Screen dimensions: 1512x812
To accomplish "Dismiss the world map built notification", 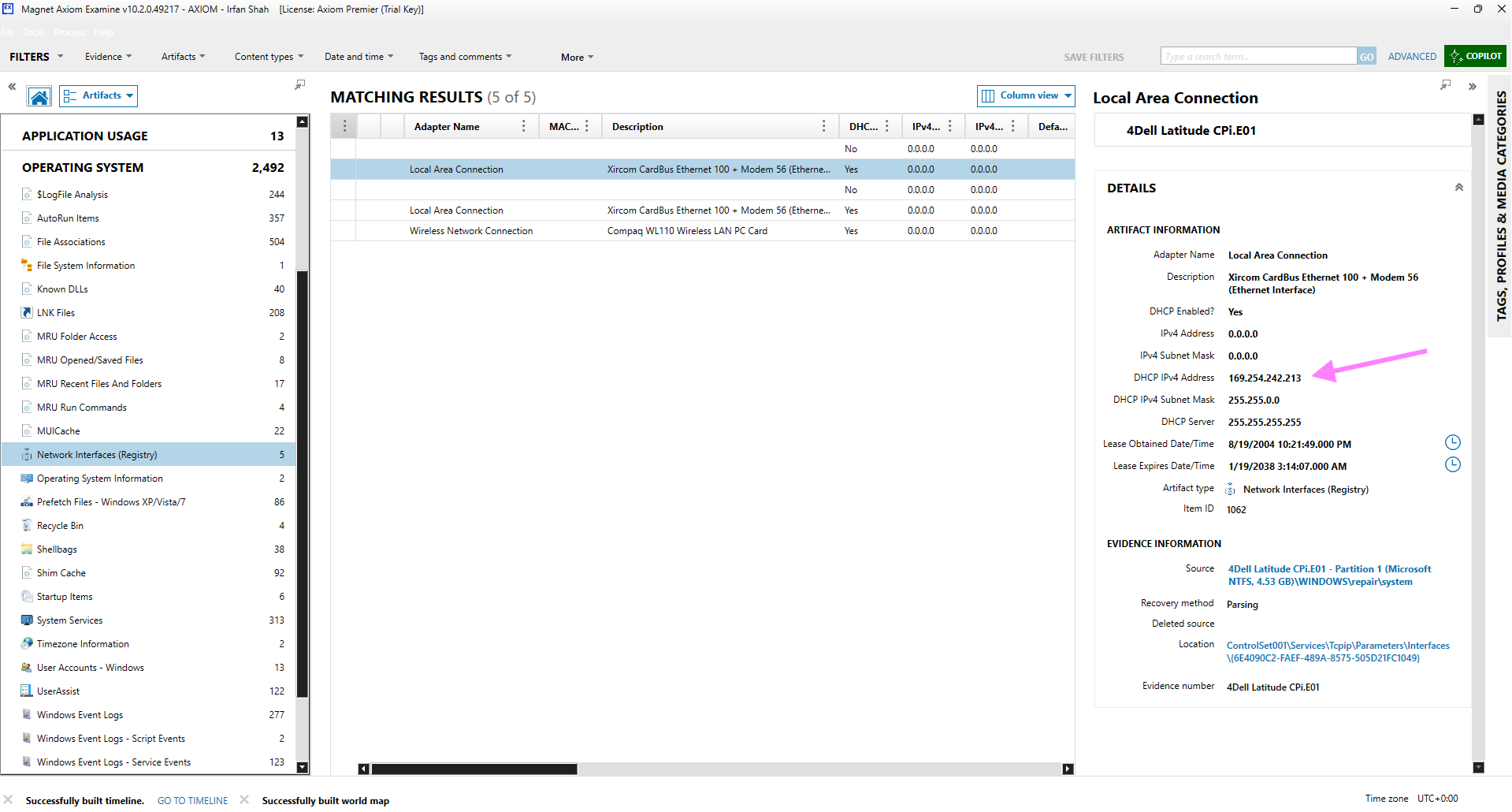I will [244, 799].
